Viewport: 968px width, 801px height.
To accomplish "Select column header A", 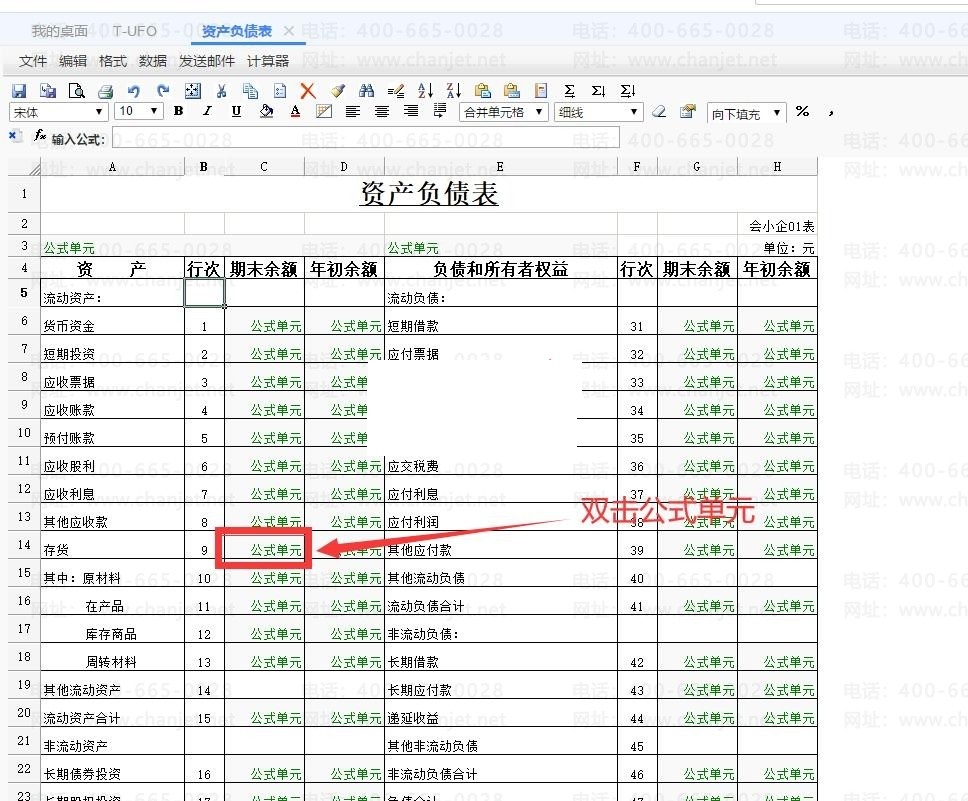I will [112, 167].
